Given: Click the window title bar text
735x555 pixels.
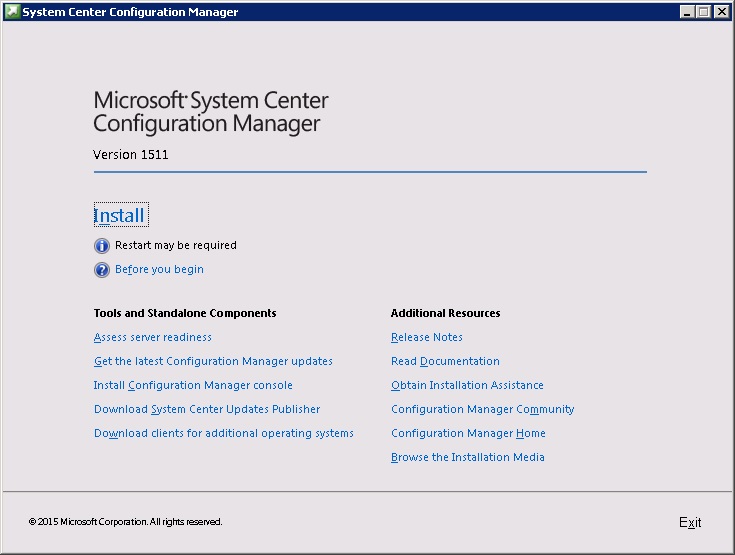Looking at the screenshot, I should tap(130, 12).
